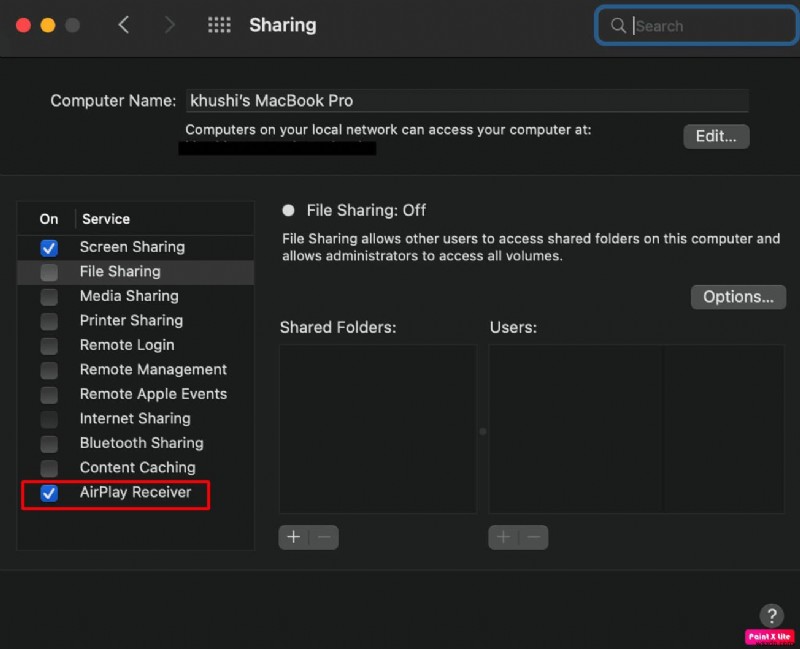Select the Remote Management service label
Viewport: 800px width, 649px height.
click(x=153, y=369)
